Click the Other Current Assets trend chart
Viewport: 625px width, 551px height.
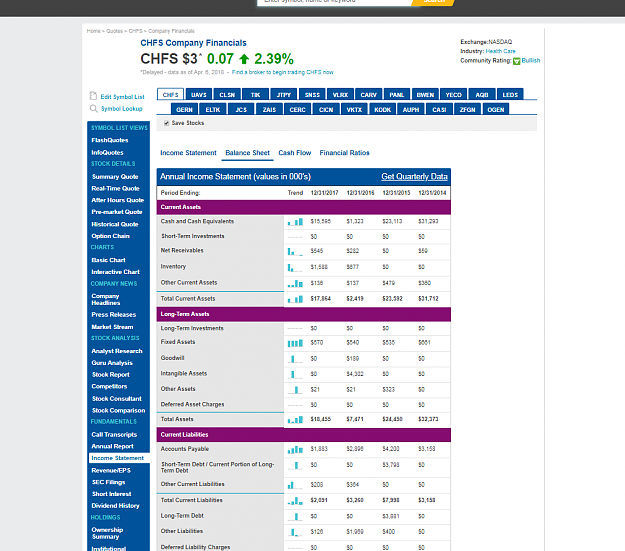295,283
